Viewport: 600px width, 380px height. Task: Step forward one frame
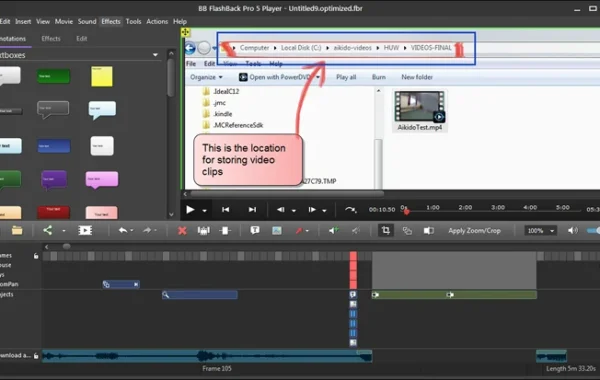pos(312,210)
